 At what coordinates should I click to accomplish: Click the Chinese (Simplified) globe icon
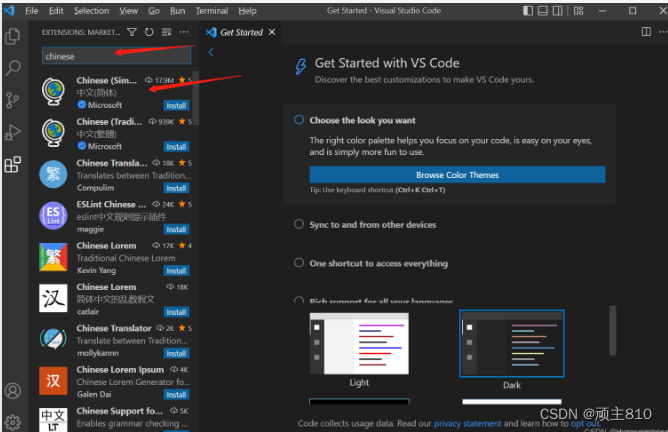click(53, 92)
